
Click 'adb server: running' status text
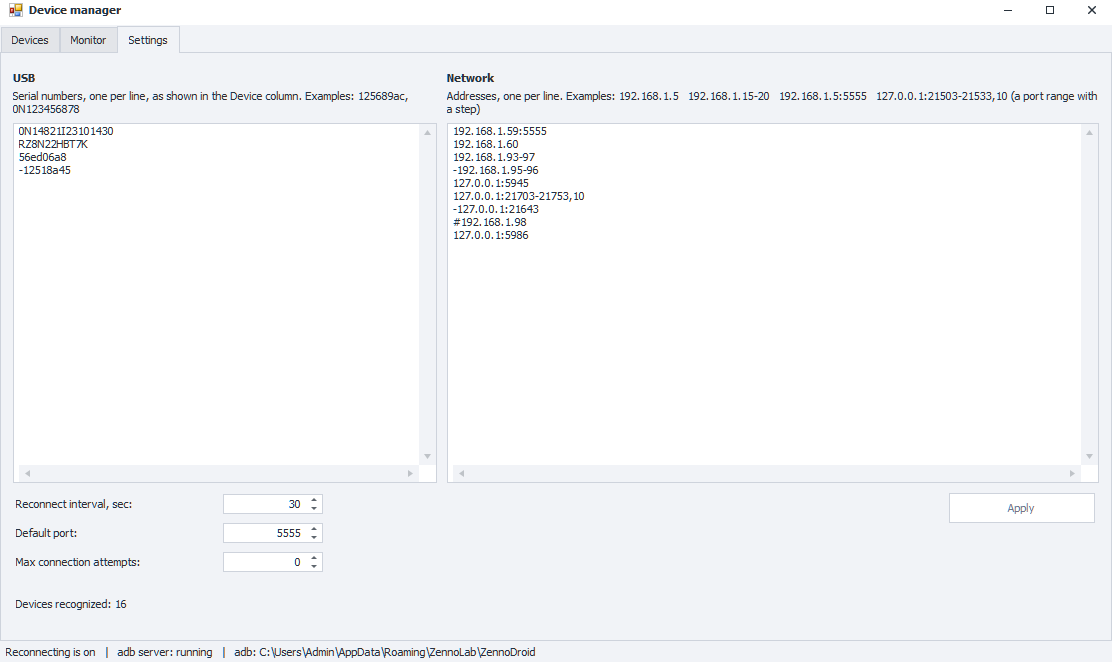tap(165, 652)
